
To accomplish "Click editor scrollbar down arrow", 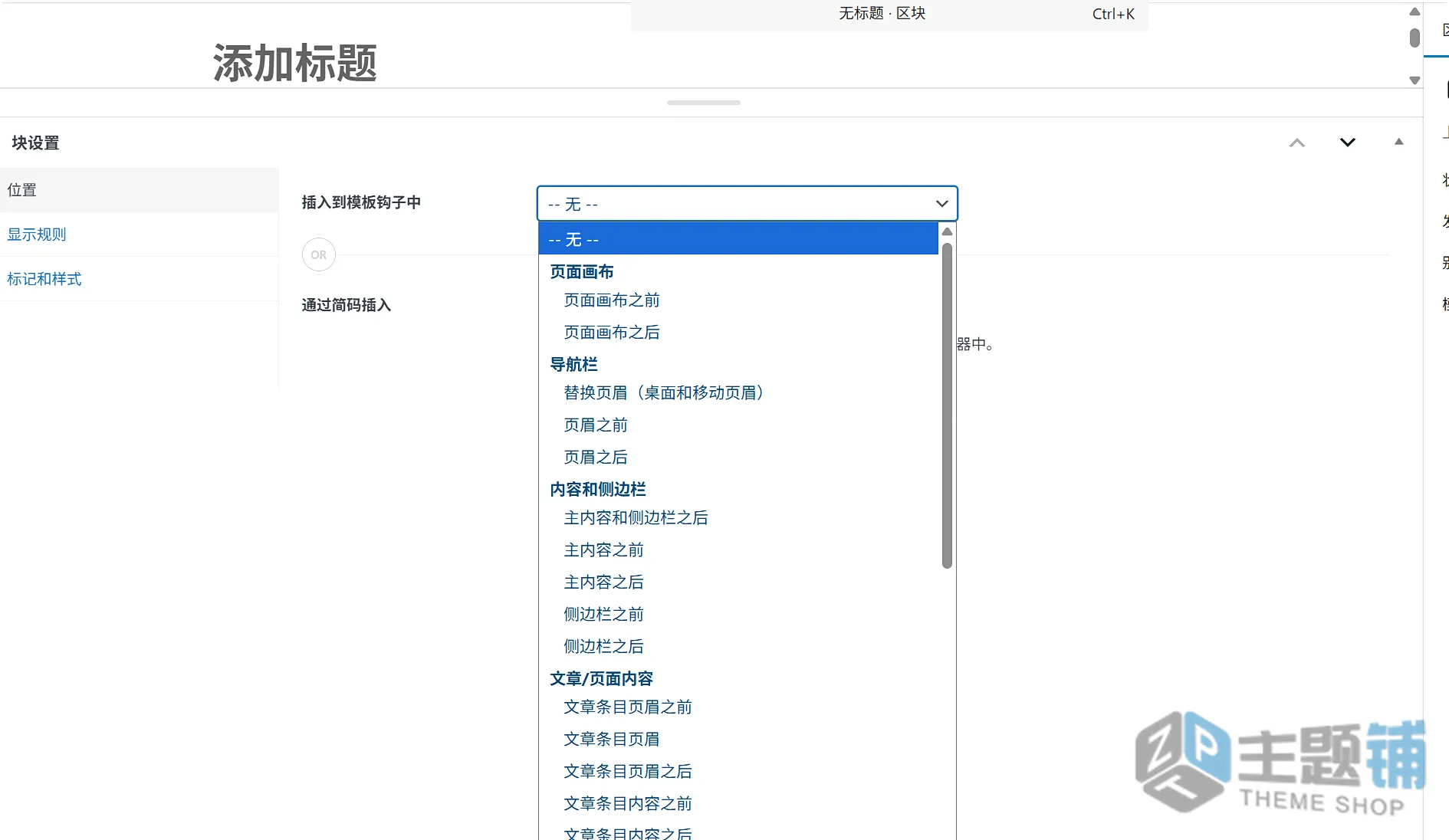I will (x=1415, y=80).
